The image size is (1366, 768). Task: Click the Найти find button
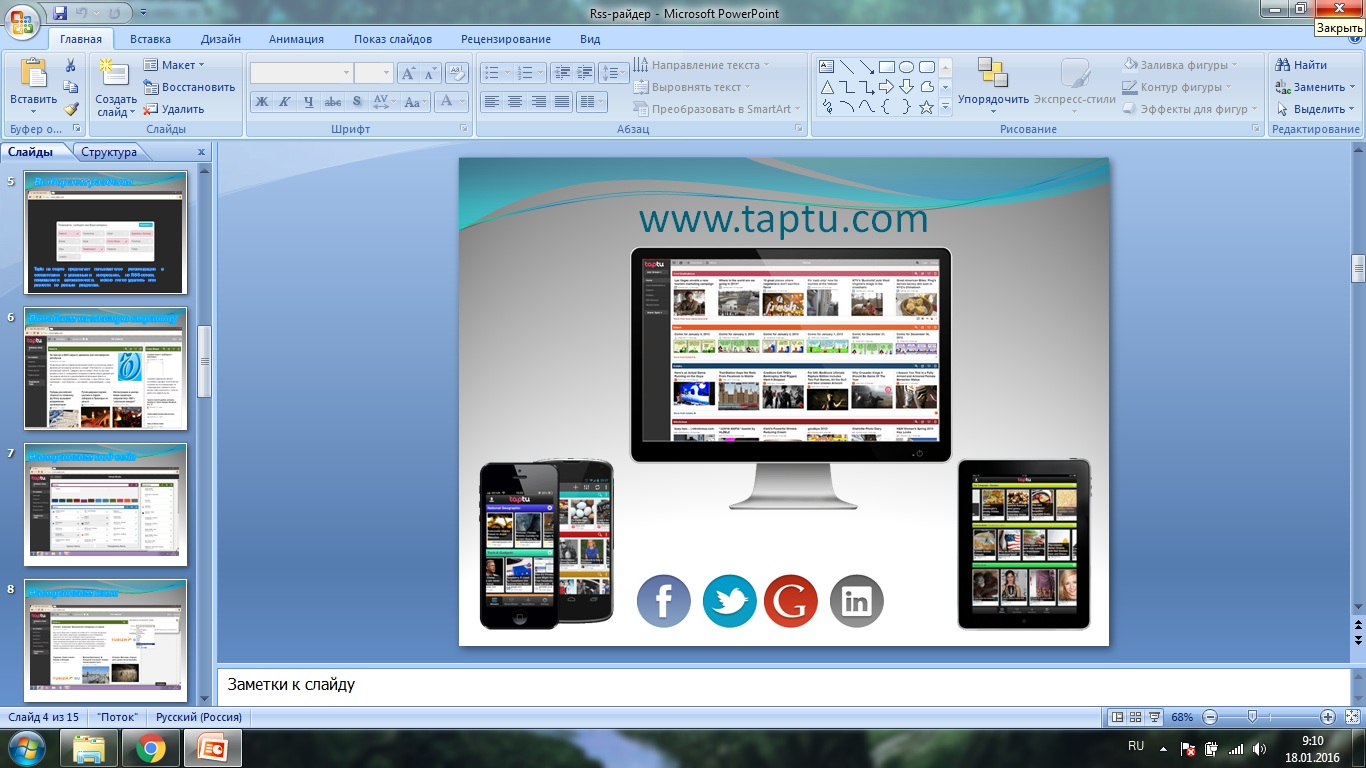pyautogui.click(x=1301, y=65)
